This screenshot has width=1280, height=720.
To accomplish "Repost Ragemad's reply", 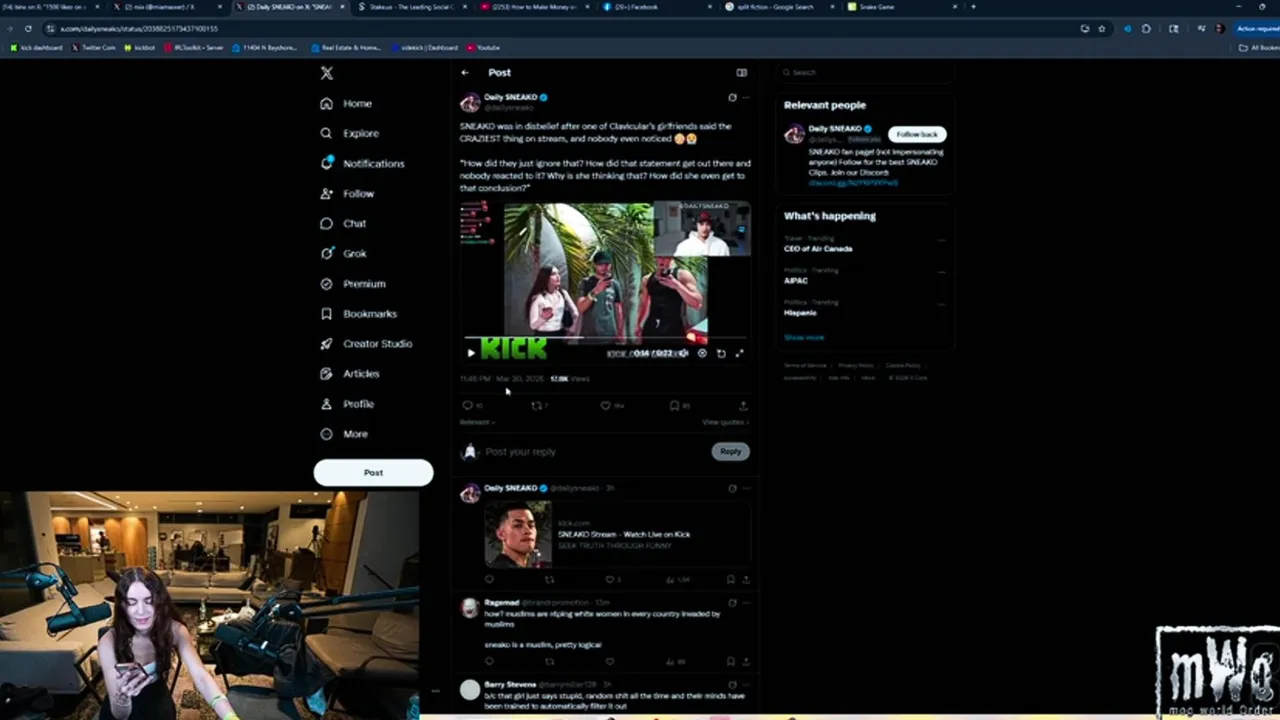I will point(549,661).
